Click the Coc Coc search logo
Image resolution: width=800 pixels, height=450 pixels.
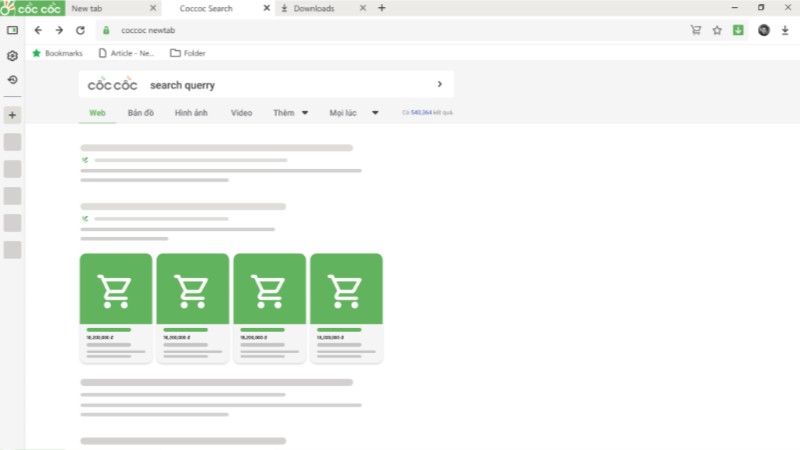click(x=112, y=84)
